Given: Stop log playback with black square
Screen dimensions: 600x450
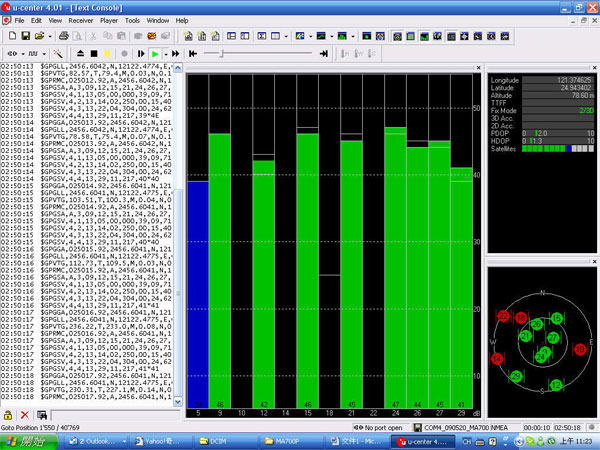Looking at the screenshot, I should click(94, 54).
